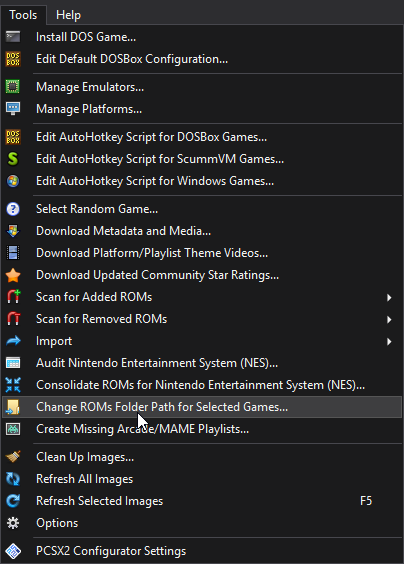This screenshot has height=564, width=404.
Task: Choose Clean Up Images...
Action: click(x=202, y=457)
